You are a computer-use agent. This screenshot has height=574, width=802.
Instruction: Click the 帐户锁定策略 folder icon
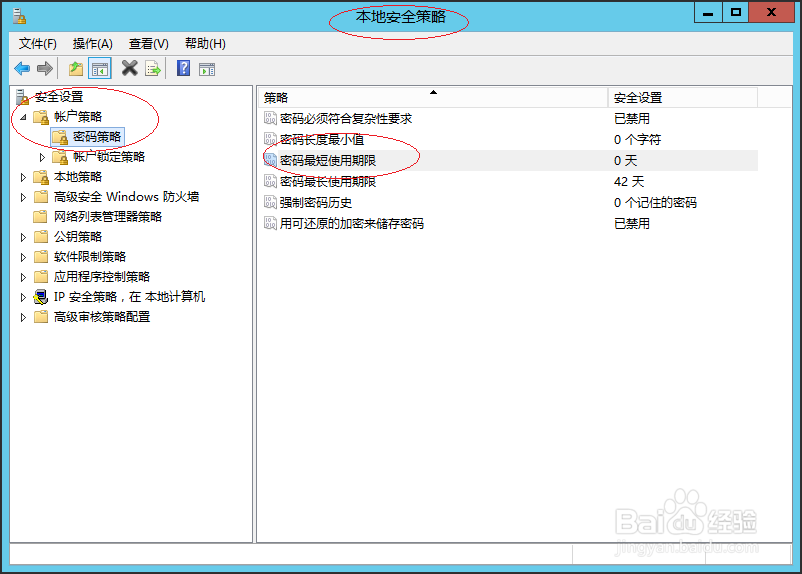coord(60,157)
